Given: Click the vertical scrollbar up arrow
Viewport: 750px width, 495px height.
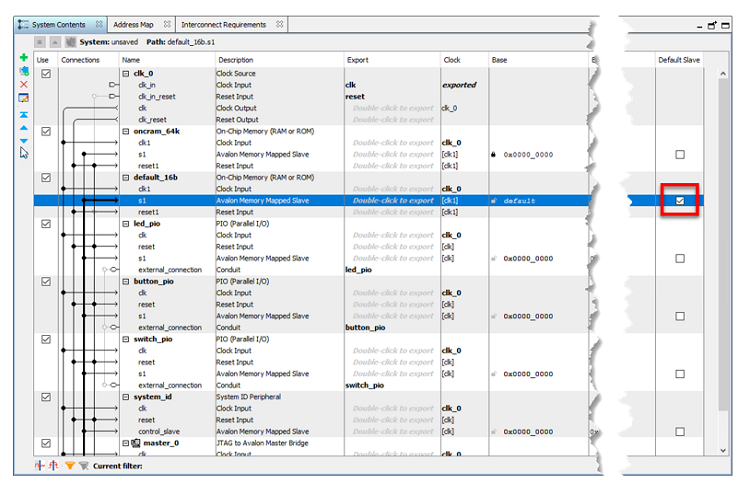Looking at the screenshot, I should click(723, 74).
